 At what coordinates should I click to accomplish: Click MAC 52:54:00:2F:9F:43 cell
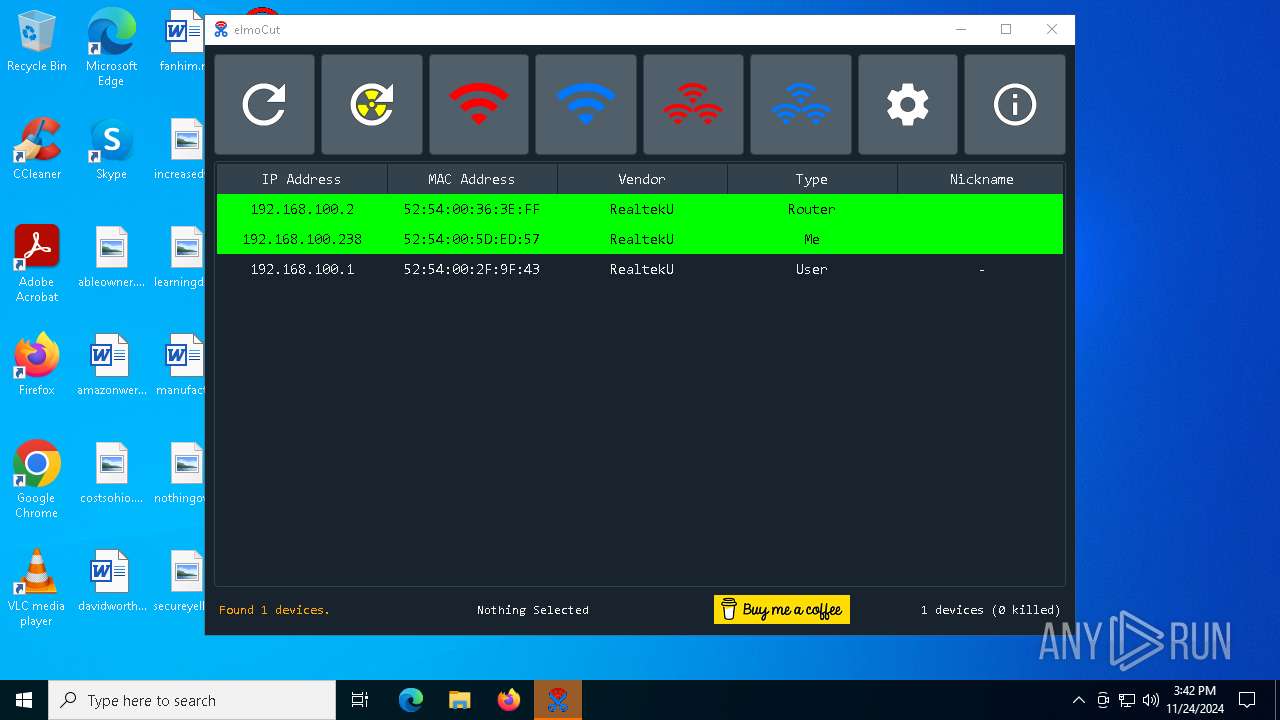472,269
